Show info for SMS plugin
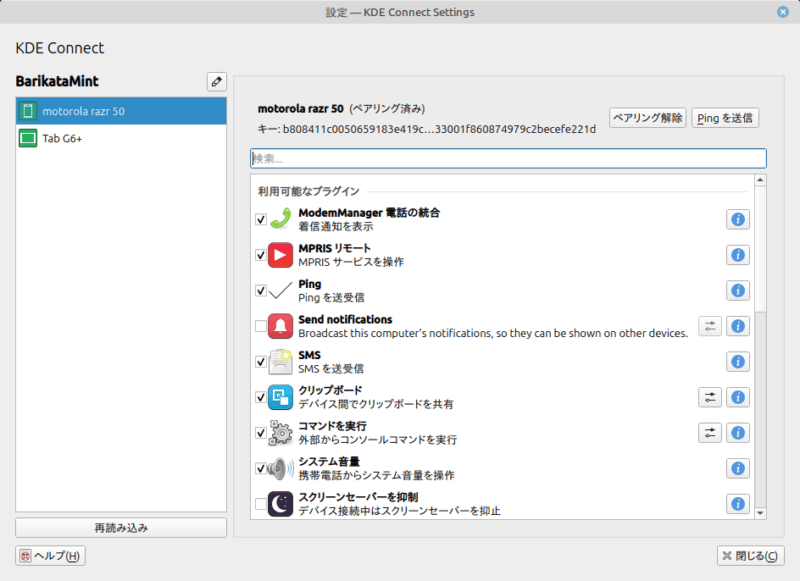The width and height of the screenshot is (800, 581). [x=738, y=361]
